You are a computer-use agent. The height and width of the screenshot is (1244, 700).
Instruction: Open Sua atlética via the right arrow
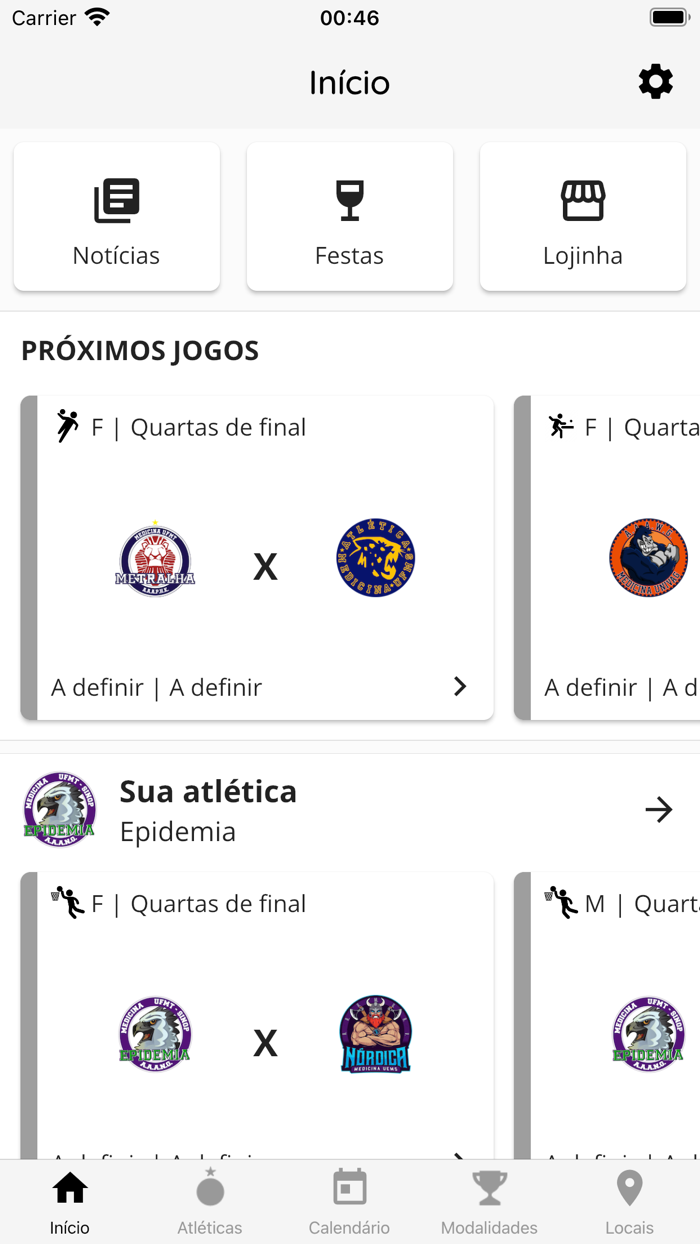point(658,809)
